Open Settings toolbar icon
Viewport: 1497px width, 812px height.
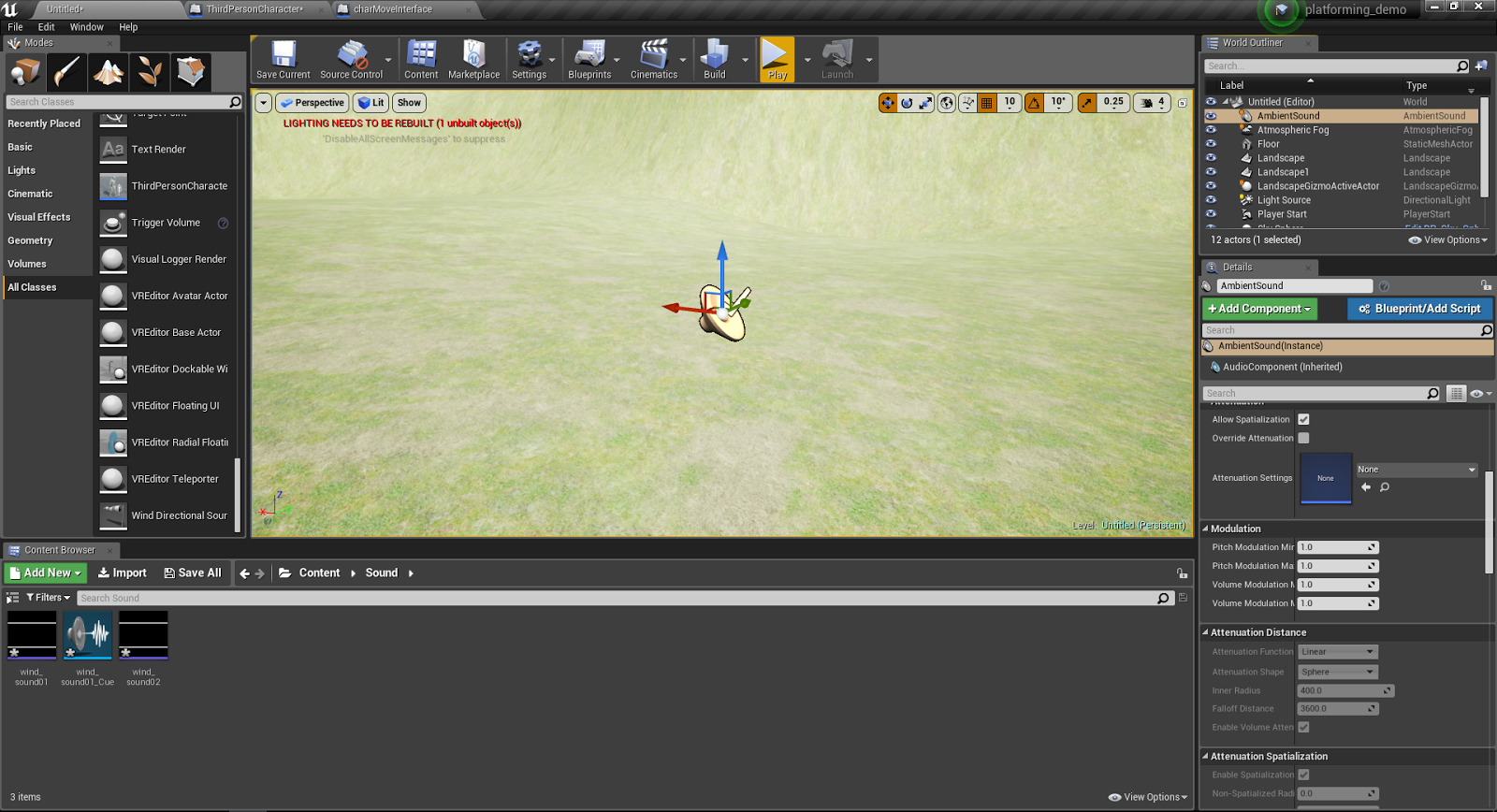coord(530,60)
